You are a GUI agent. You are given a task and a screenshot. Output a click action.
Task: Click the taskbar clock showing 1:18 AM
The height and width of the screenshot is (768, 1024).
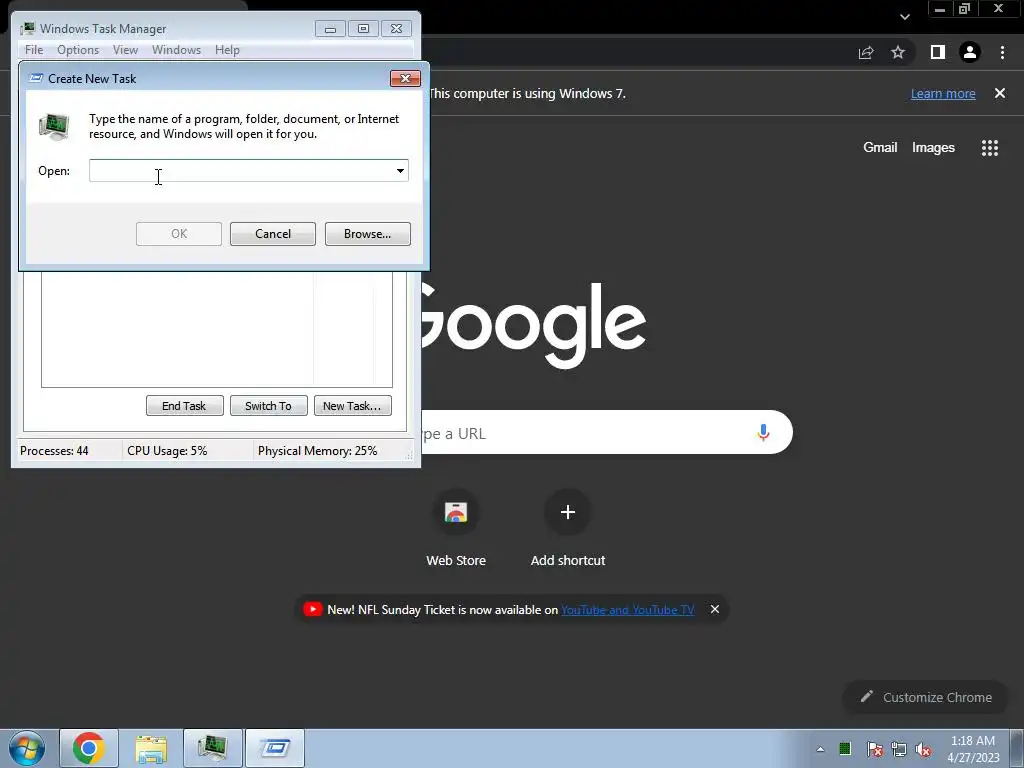973,749
